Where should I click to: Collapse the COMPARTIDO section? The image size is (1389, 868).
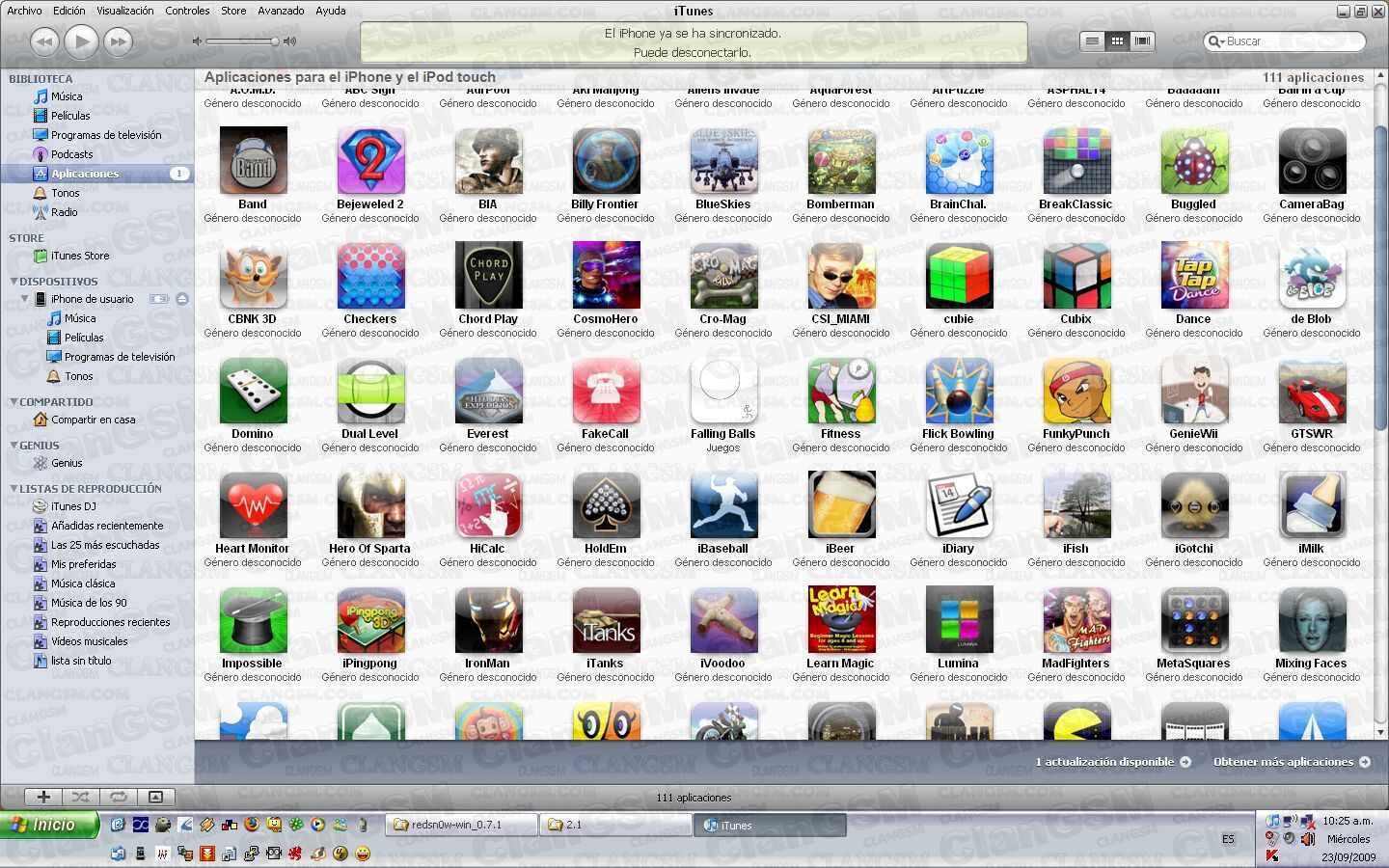(x=14, y=402)
